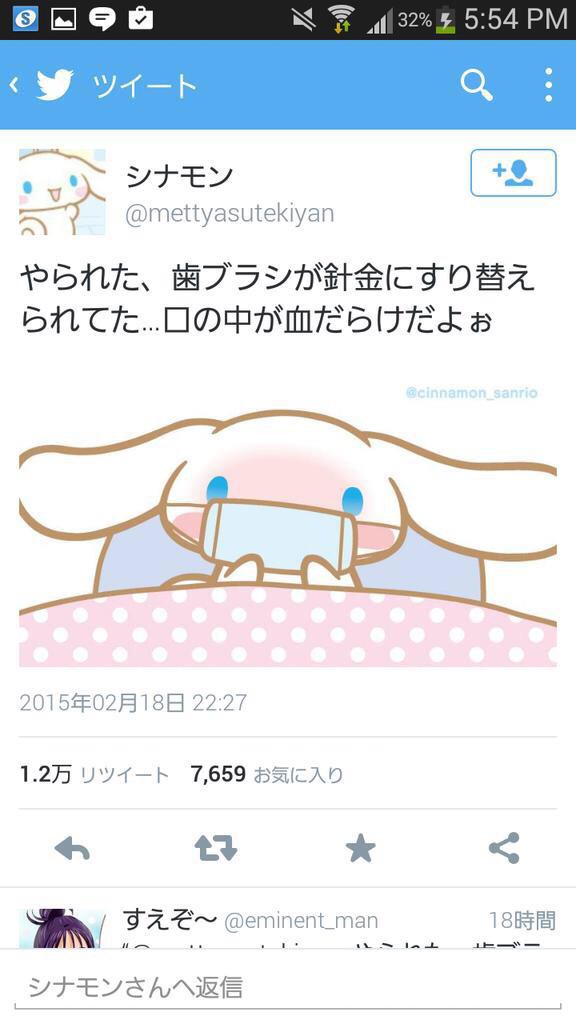Tap the back arrow beside Twitter bird
The height and width of the screenshot is (1024, 576).
pos(14,86)
